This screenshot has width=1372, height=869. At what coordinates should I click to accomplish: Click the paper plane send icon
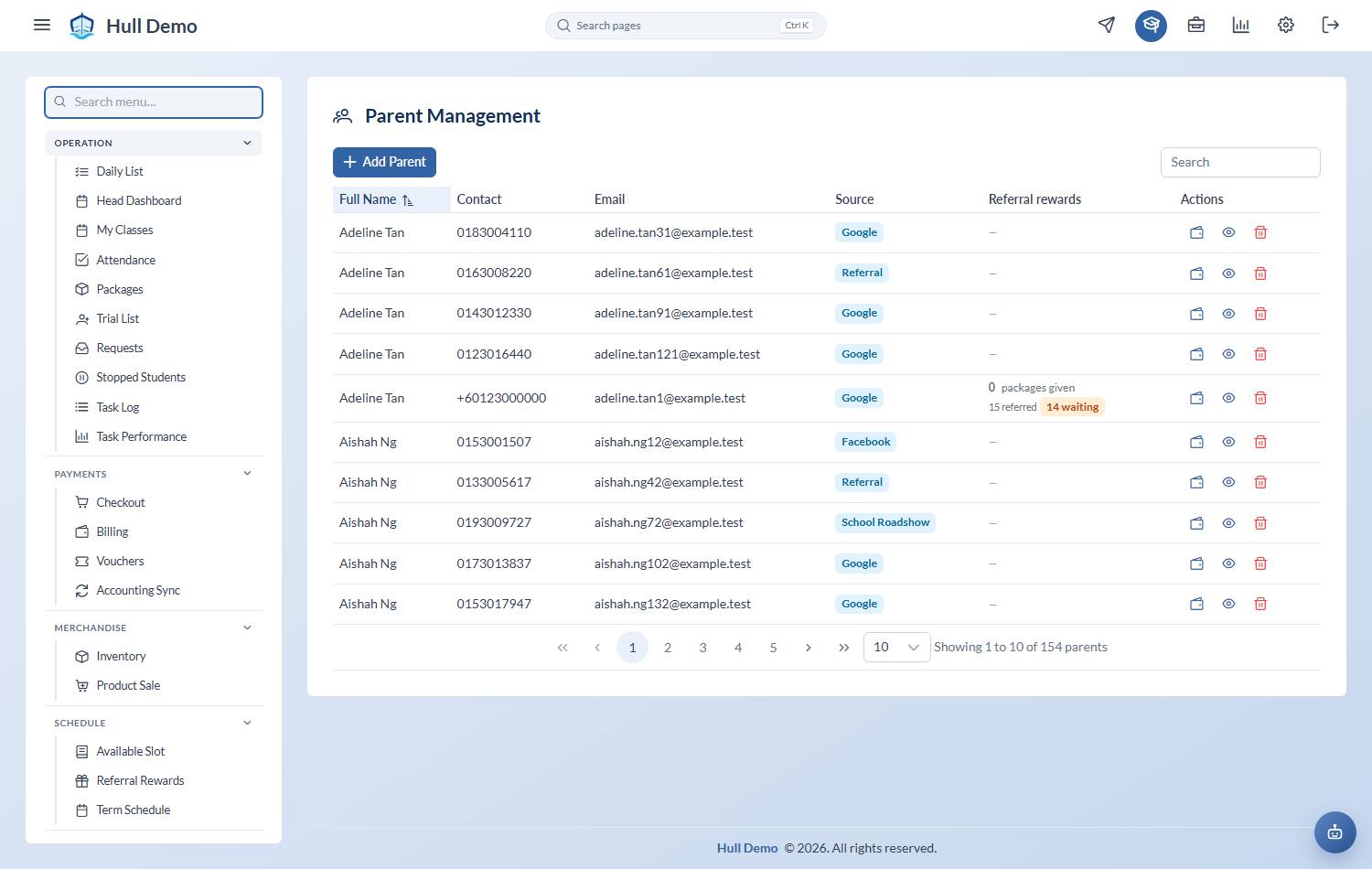point(1107,25)
